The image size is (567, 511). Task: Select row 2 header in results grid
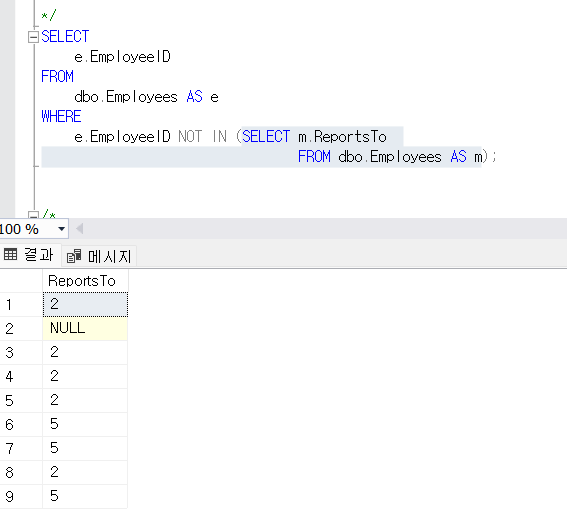click(21, 328)
